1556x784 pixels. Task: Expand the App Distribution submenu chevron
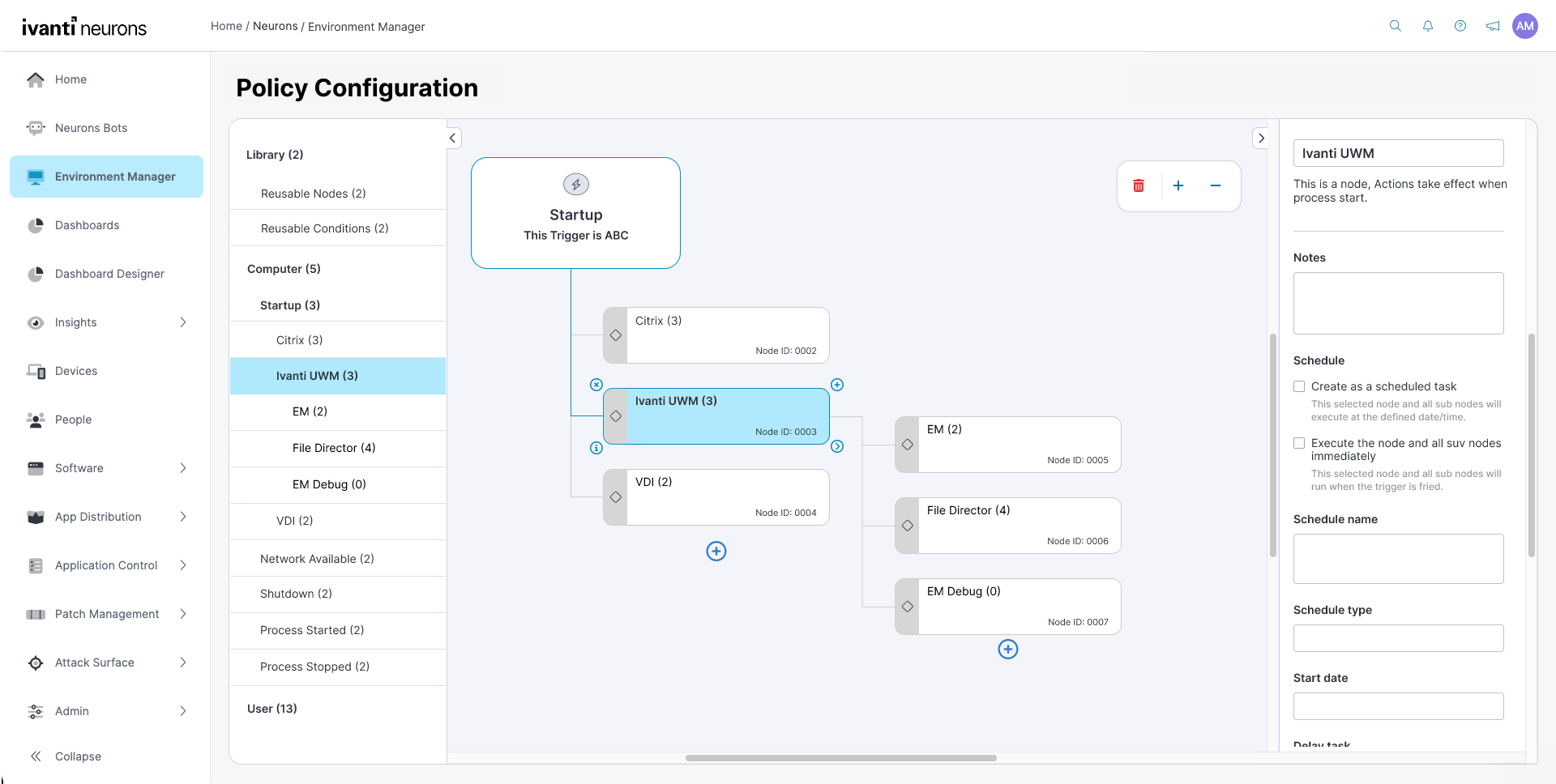pyautogui.click(x=183, y=517)
